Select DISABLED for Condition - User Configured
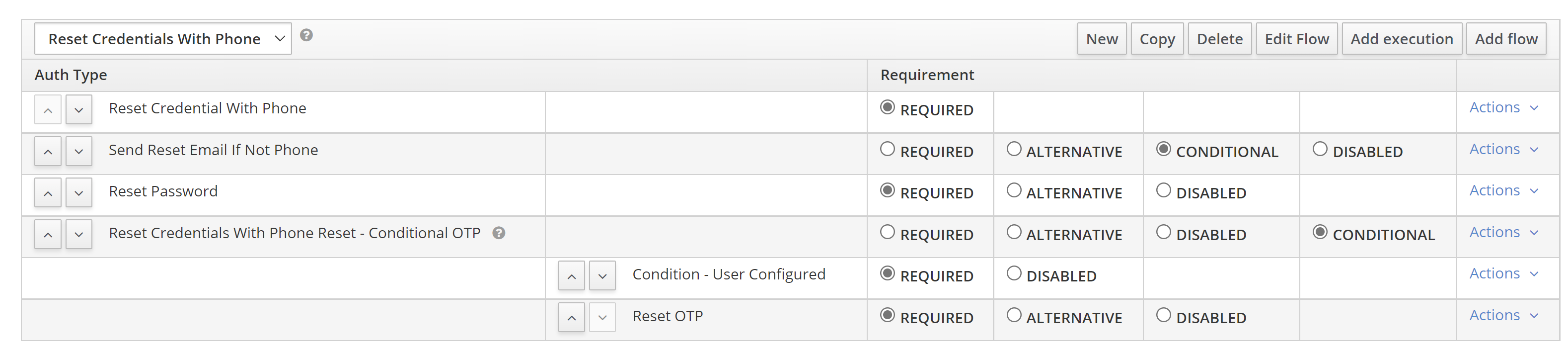 (x=1014, y=273)
